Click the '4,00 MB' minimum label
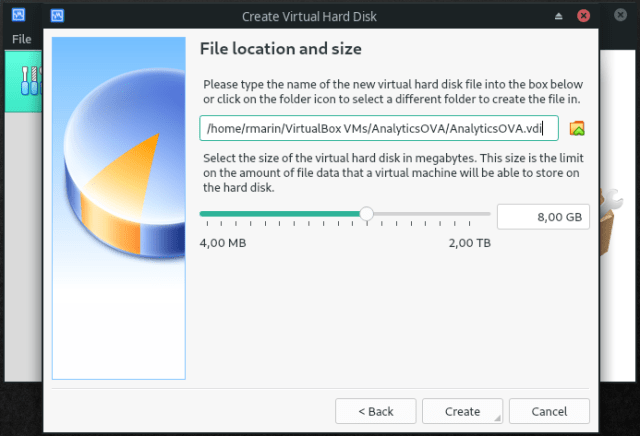The width and height of the screenshot is (640, 436). tap(223, 243)
